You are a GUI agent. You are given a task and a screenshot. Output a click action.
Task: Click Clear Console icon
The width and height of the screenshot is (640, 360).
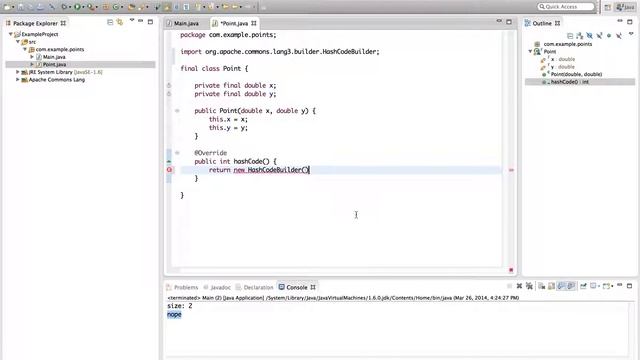point(542,286)
